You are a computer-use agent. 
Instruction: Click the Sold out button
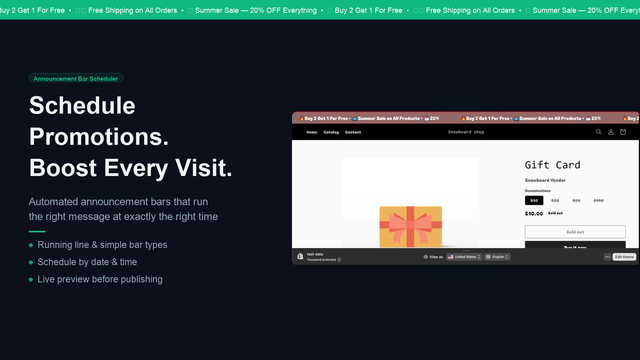pyautogui.click(x=575, y=232)
